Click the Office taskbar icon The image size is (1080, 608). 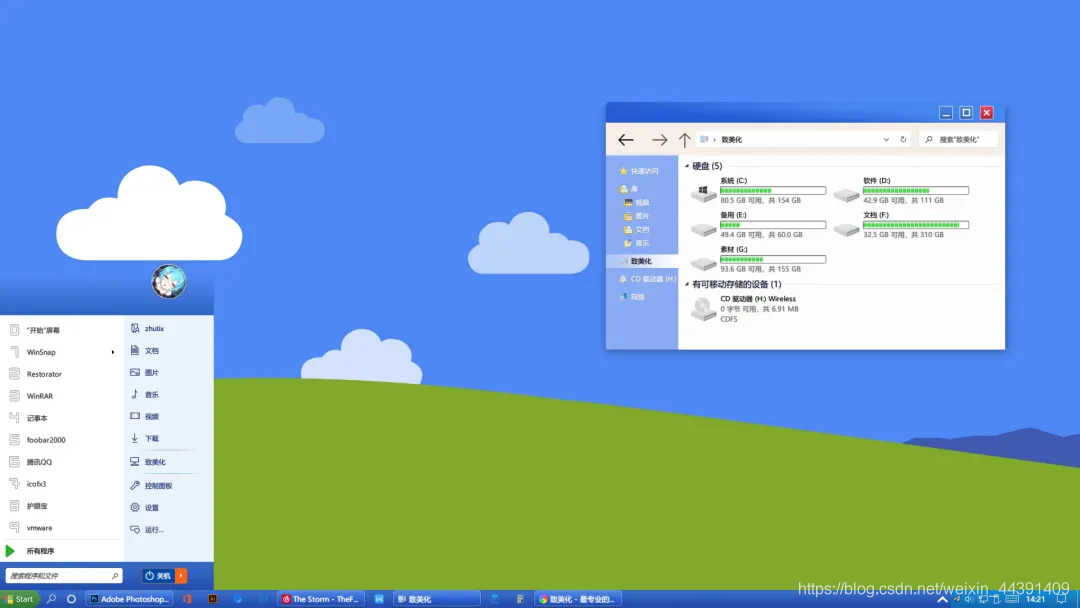[x=187, y=599]
